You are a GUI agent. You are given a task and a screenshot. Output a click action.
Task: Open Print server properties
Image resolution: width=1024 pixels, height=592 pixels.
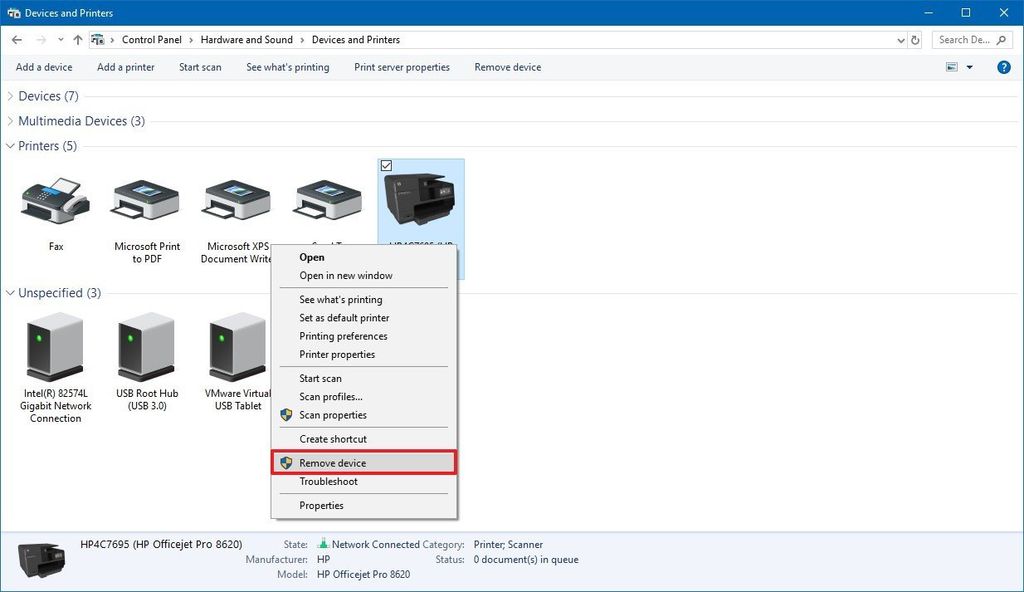coord(401,67)
